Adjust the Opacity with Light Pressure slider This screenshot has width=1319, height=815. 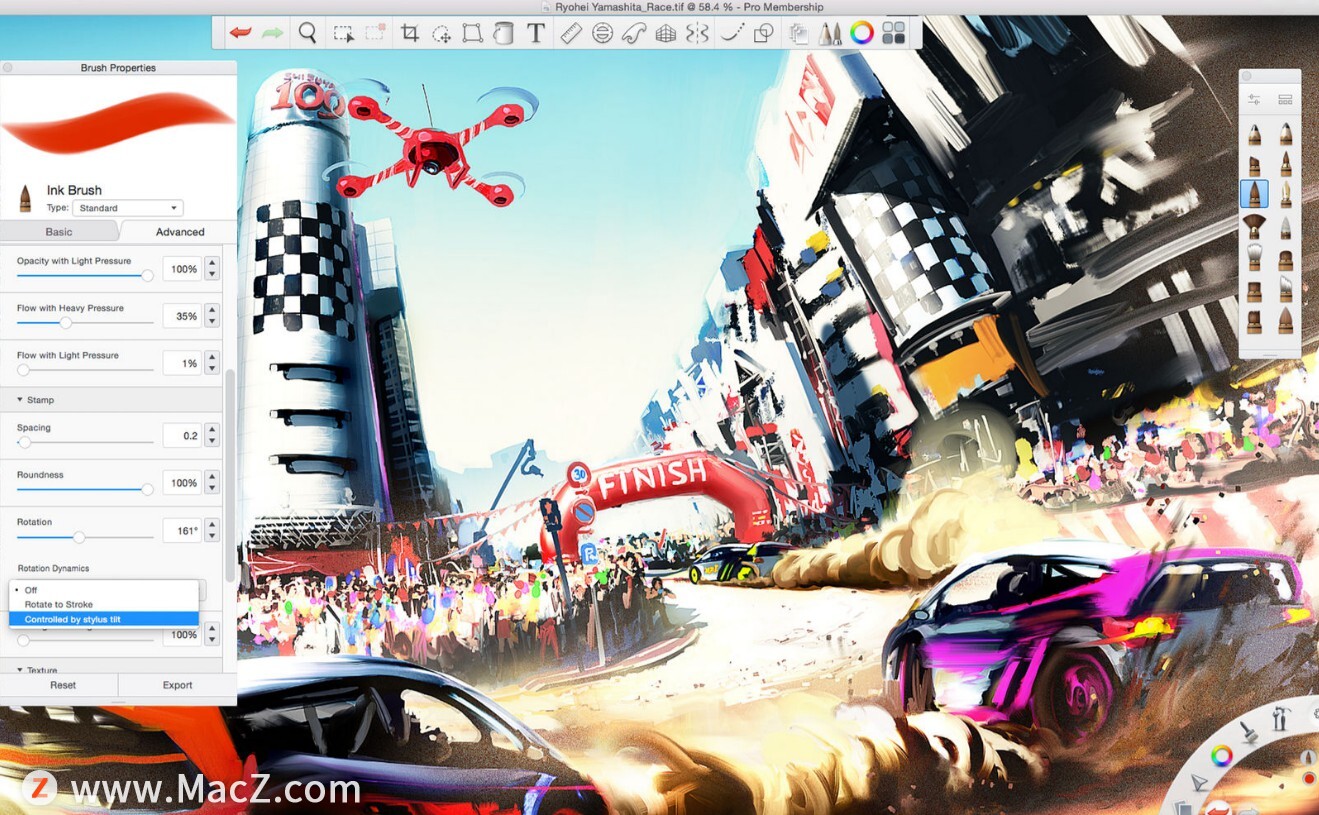[85, 274]
